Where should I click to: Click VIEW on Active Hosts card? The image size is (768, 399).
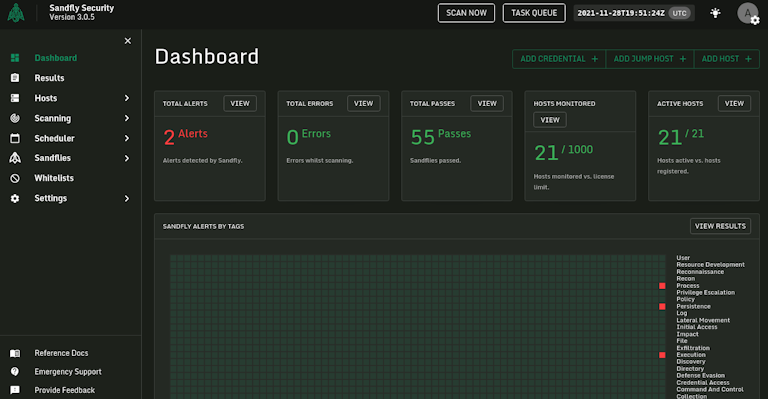[x=734, y=103]
